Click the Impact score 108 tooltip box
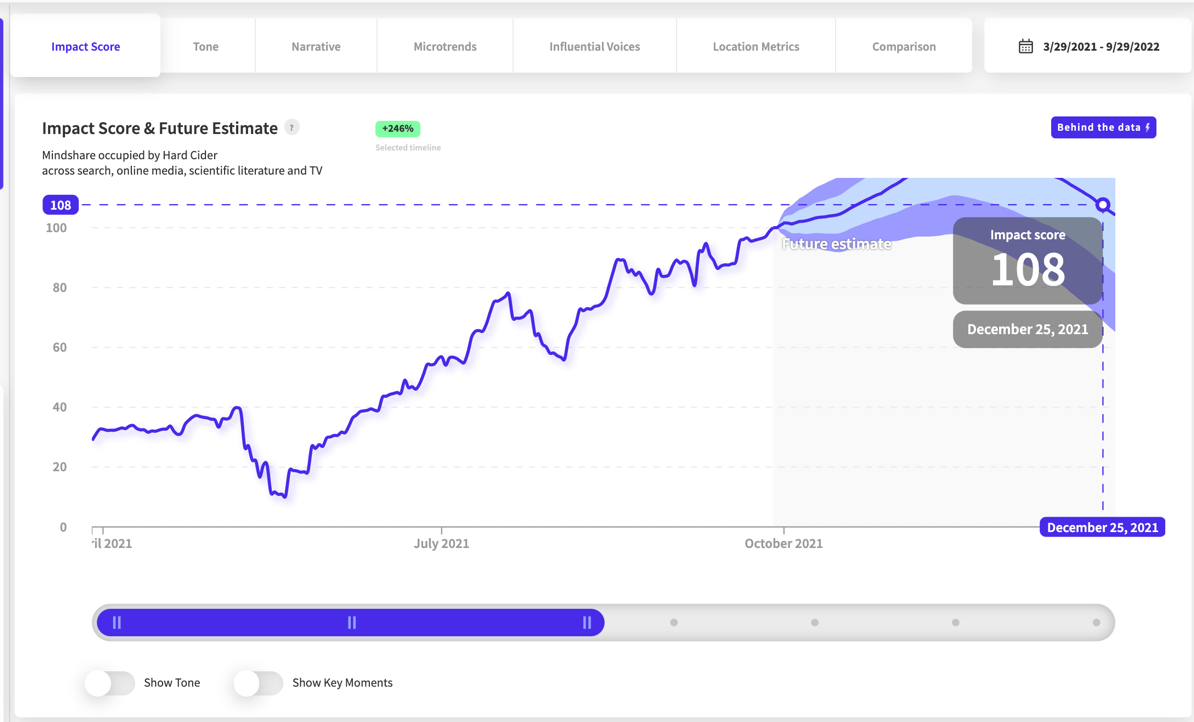The height and width of the screenshot is (722, 1194). point(1028,260)
